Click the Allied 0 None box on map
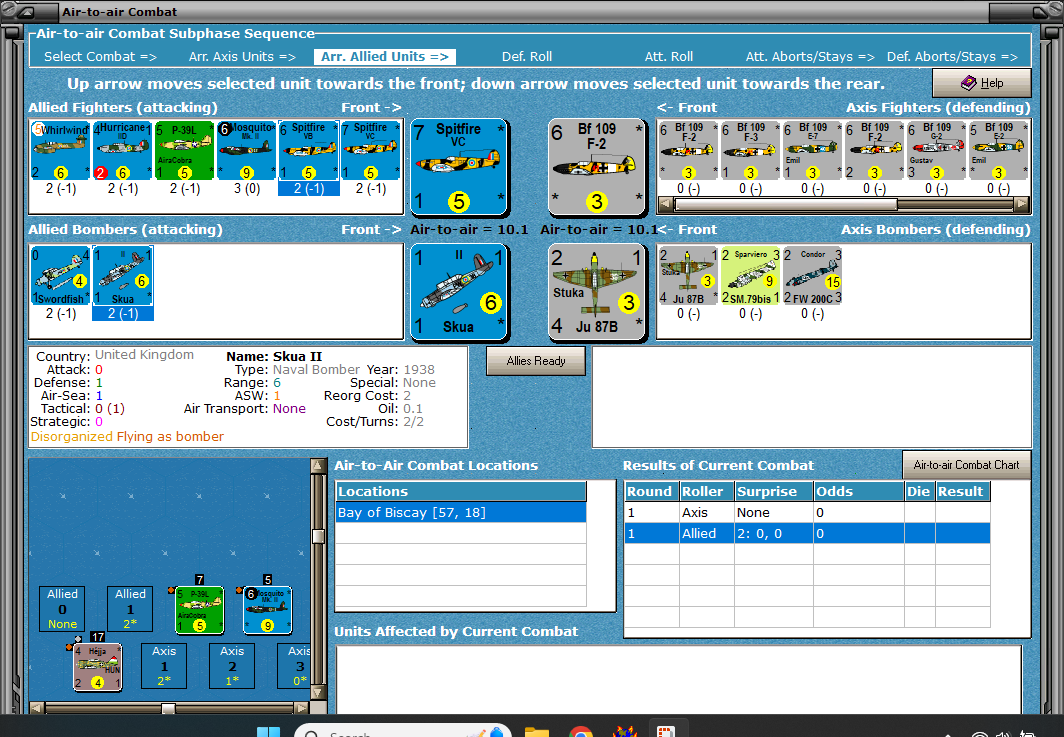The width and height of the screenshot is (1064, 737). click(x=62, y=609)
